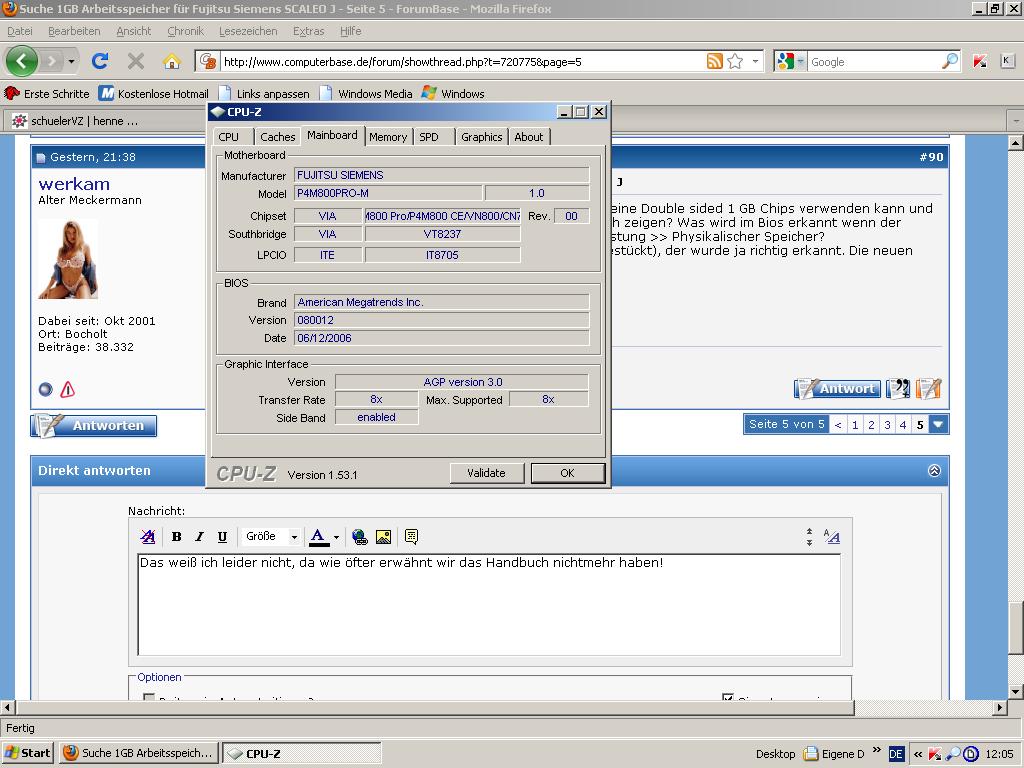
Task: Remove text formatting icon in the editor
Action: pyautogui.click(x=148, y=537)
